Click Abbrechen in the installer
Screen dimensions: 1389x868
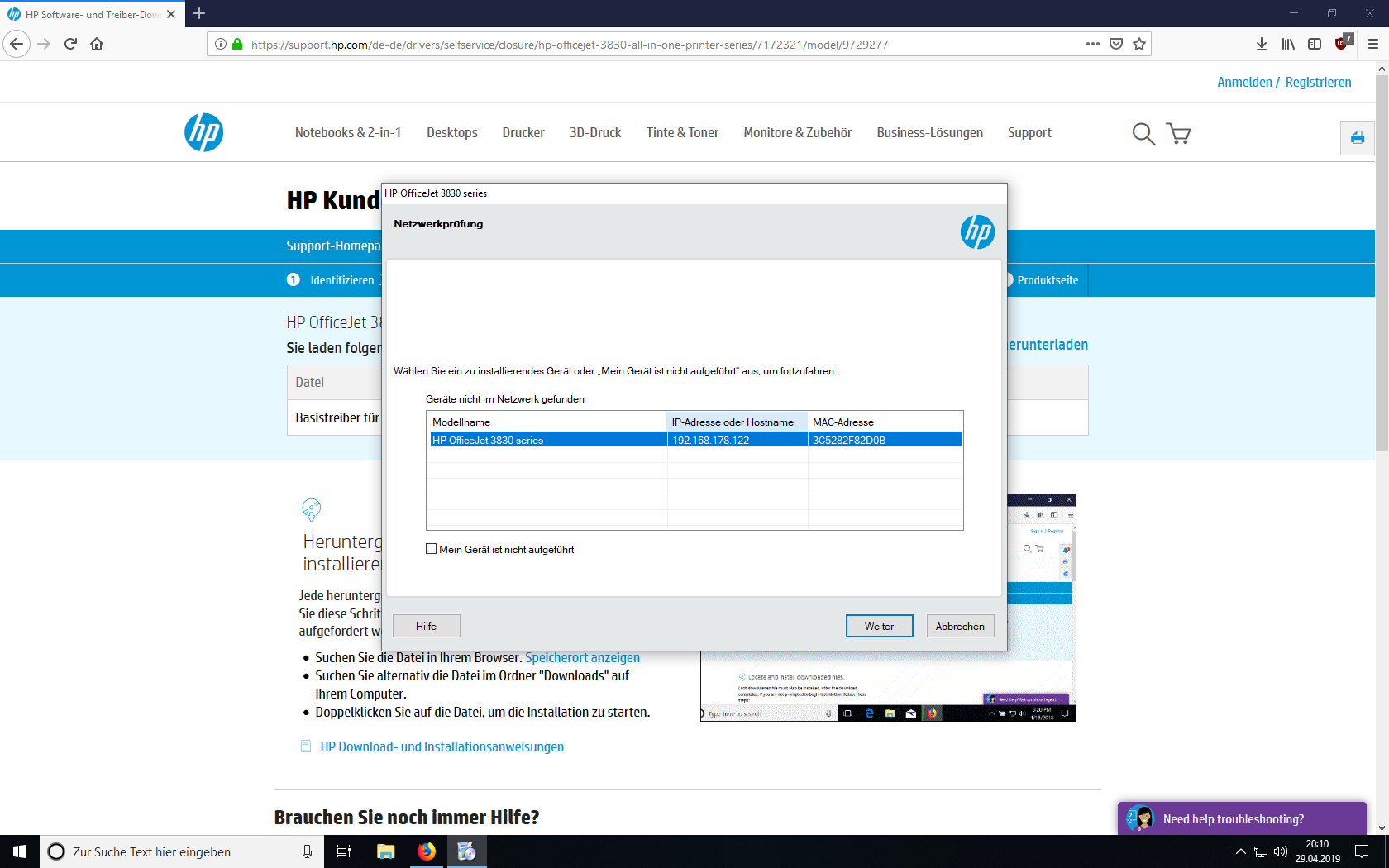point(960,626)
